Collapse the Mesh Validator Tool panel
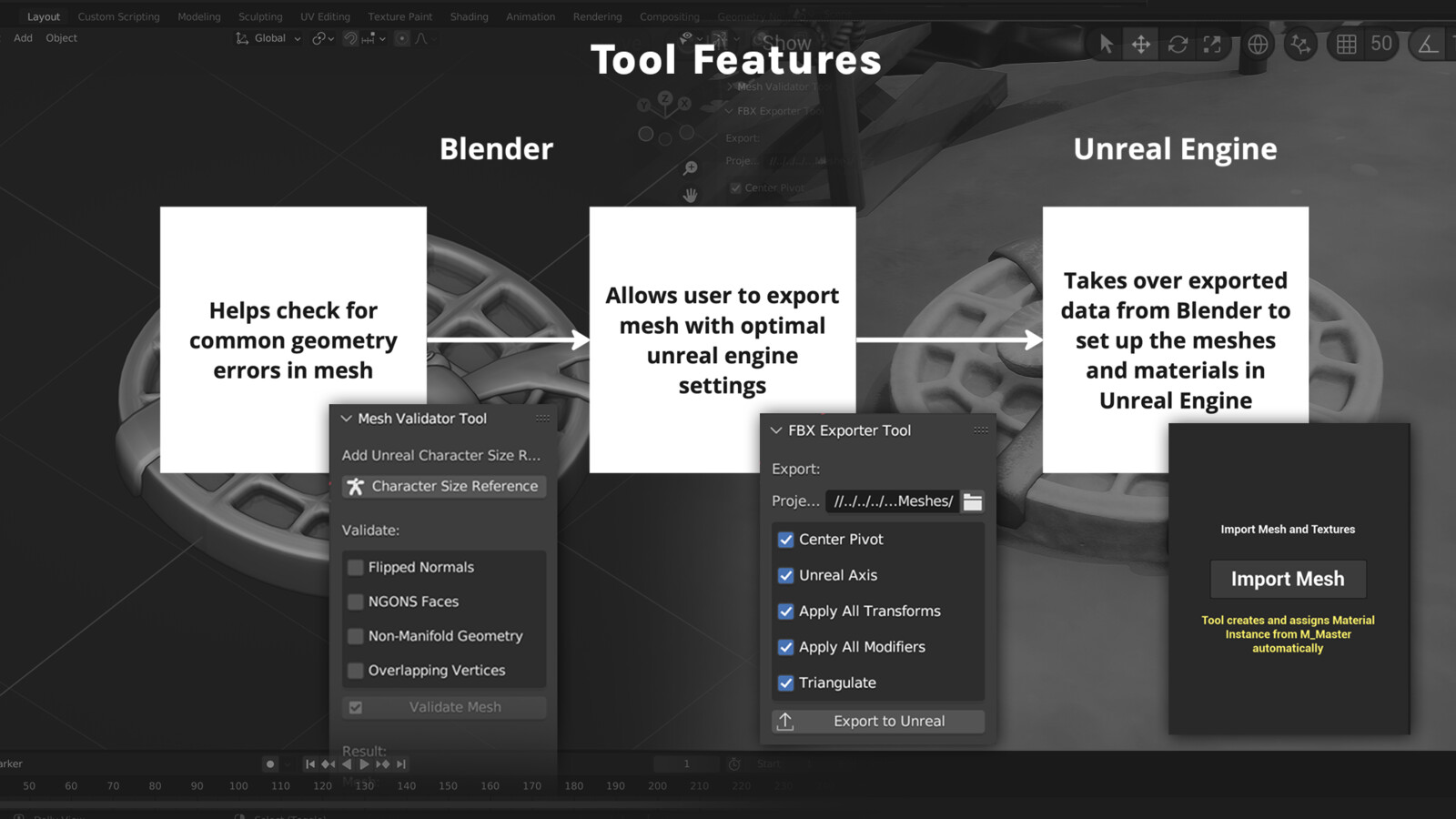The height and width of the screenshot is (819, 1456). coord(346,419)
